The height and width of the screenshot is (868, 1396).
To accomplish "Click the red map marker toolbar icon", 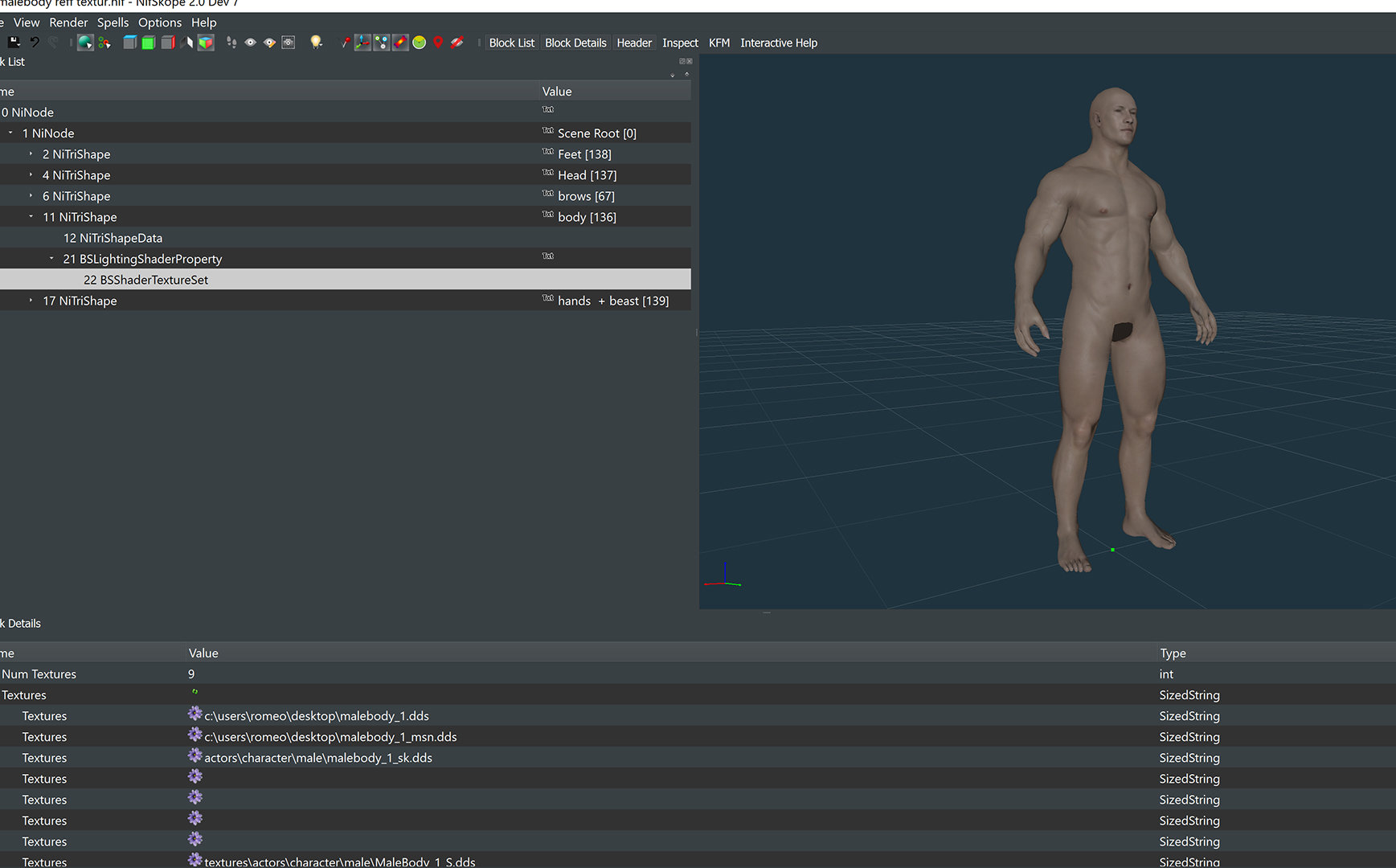I will [438, 43].
